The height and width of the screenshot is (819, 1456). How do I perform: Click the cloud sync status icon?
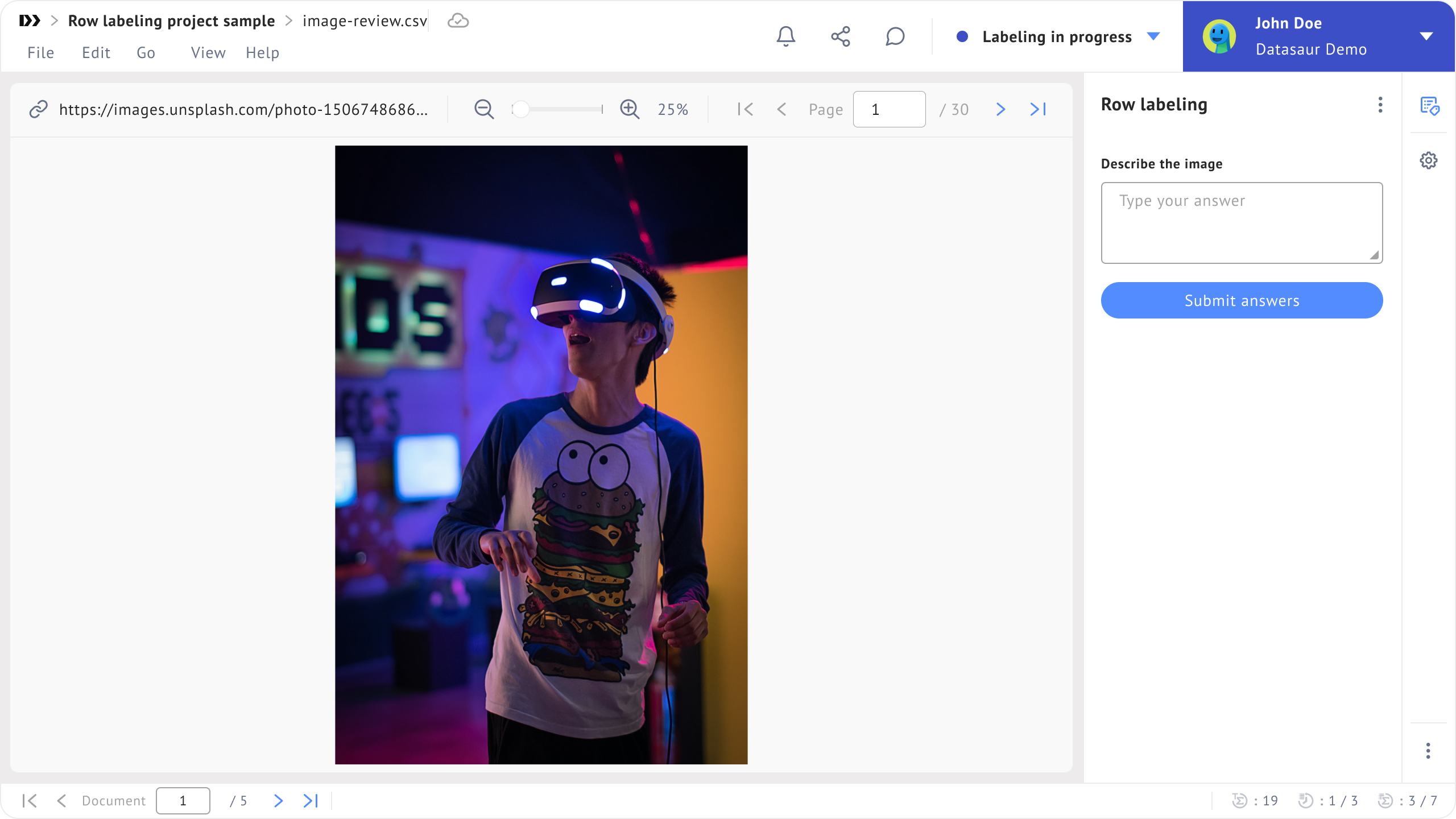(x=458, y=21)
